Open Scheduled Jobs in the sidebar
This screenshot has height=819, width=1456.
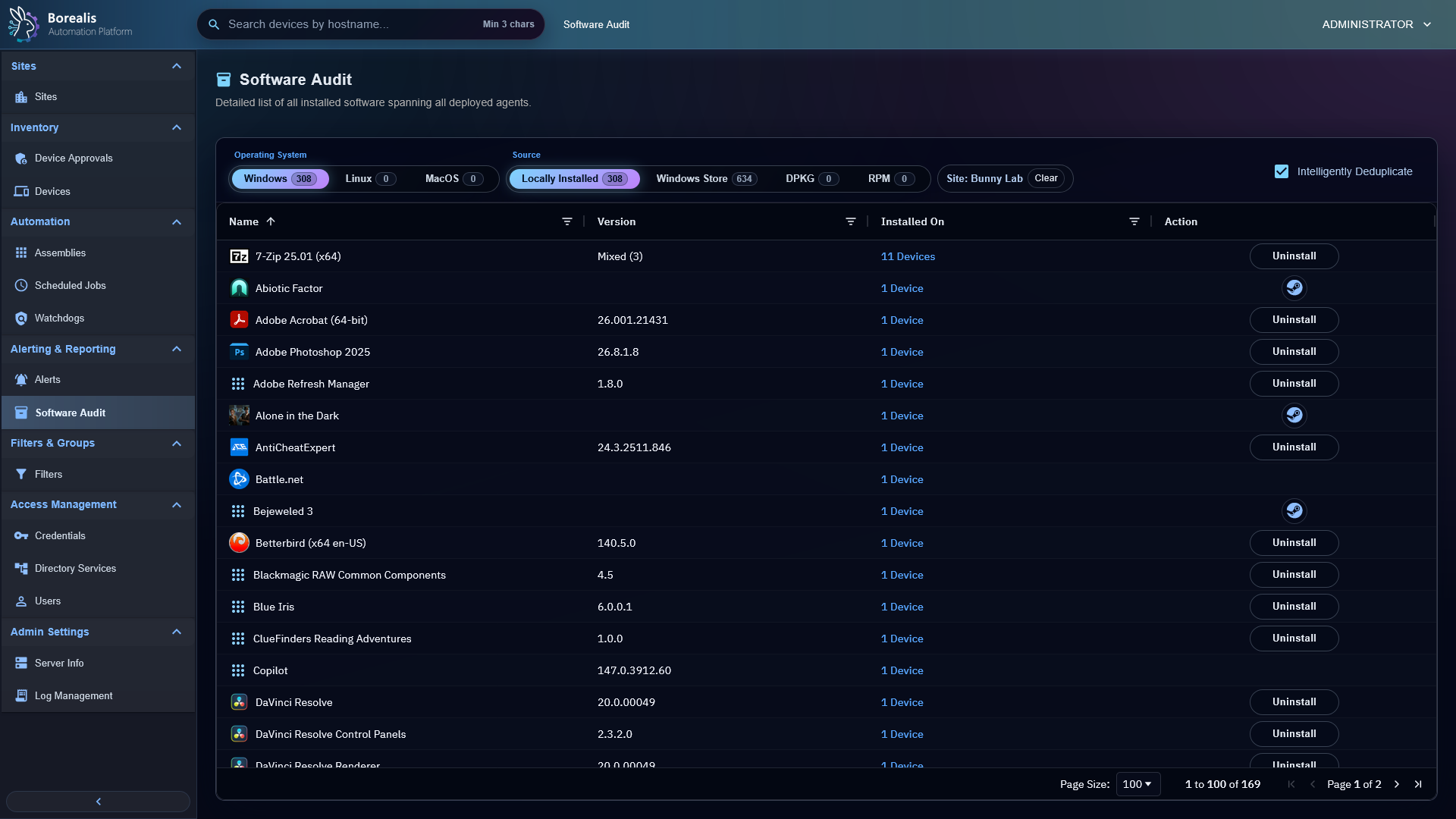[x=98, y=285]
